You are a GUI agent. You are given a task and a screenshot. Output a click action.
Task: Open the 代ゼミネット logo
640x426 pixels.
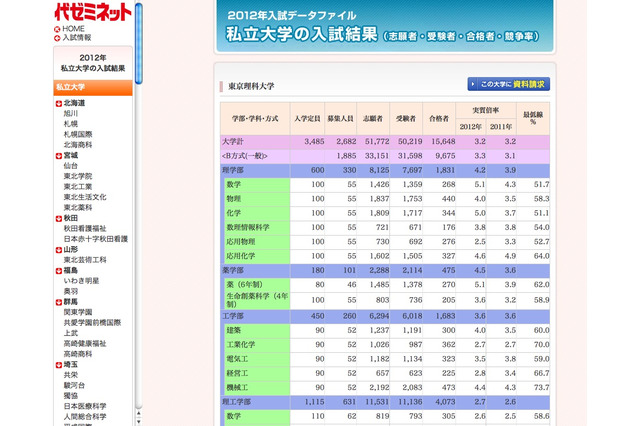coord(93,12)
